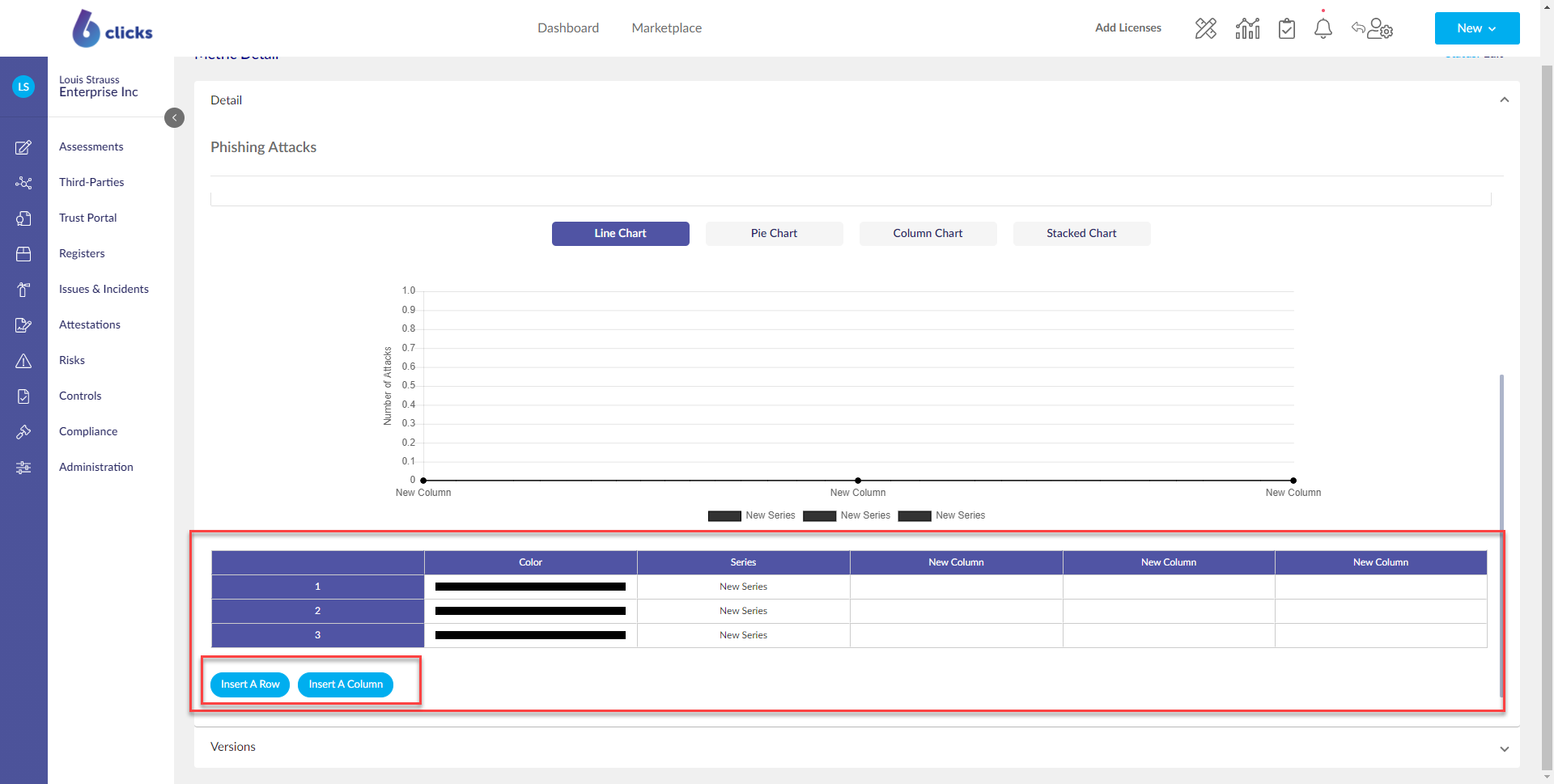
Task: Open Registers in the sidebar
Action: 82,254
